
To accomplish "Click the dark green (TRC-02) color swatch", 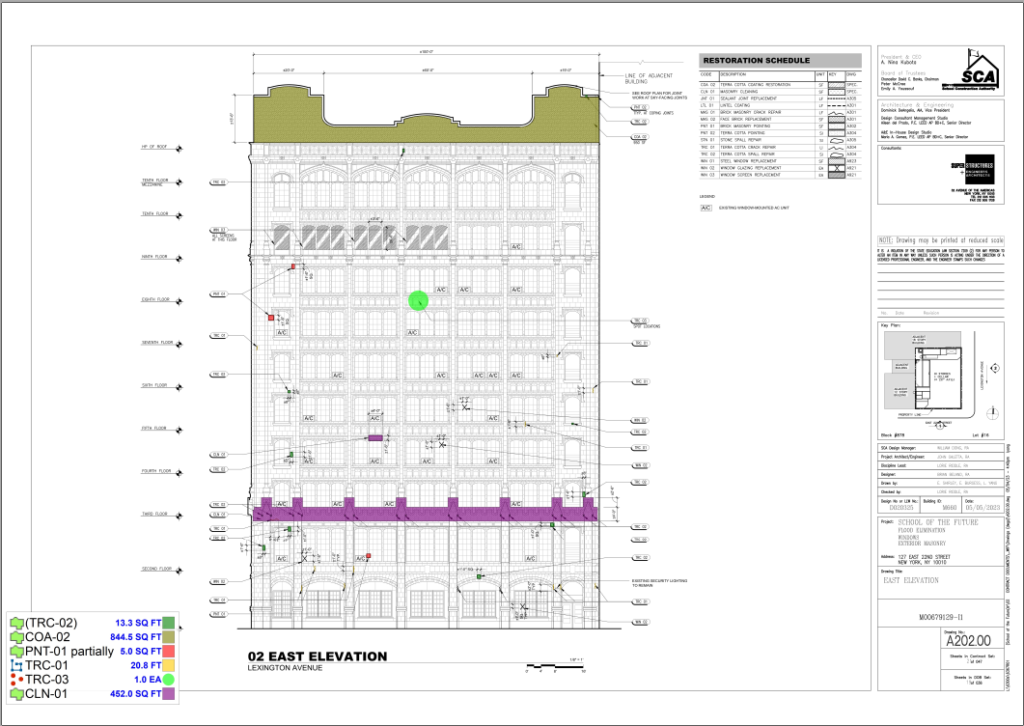I will pyautogui.click(x=168, y=624).
